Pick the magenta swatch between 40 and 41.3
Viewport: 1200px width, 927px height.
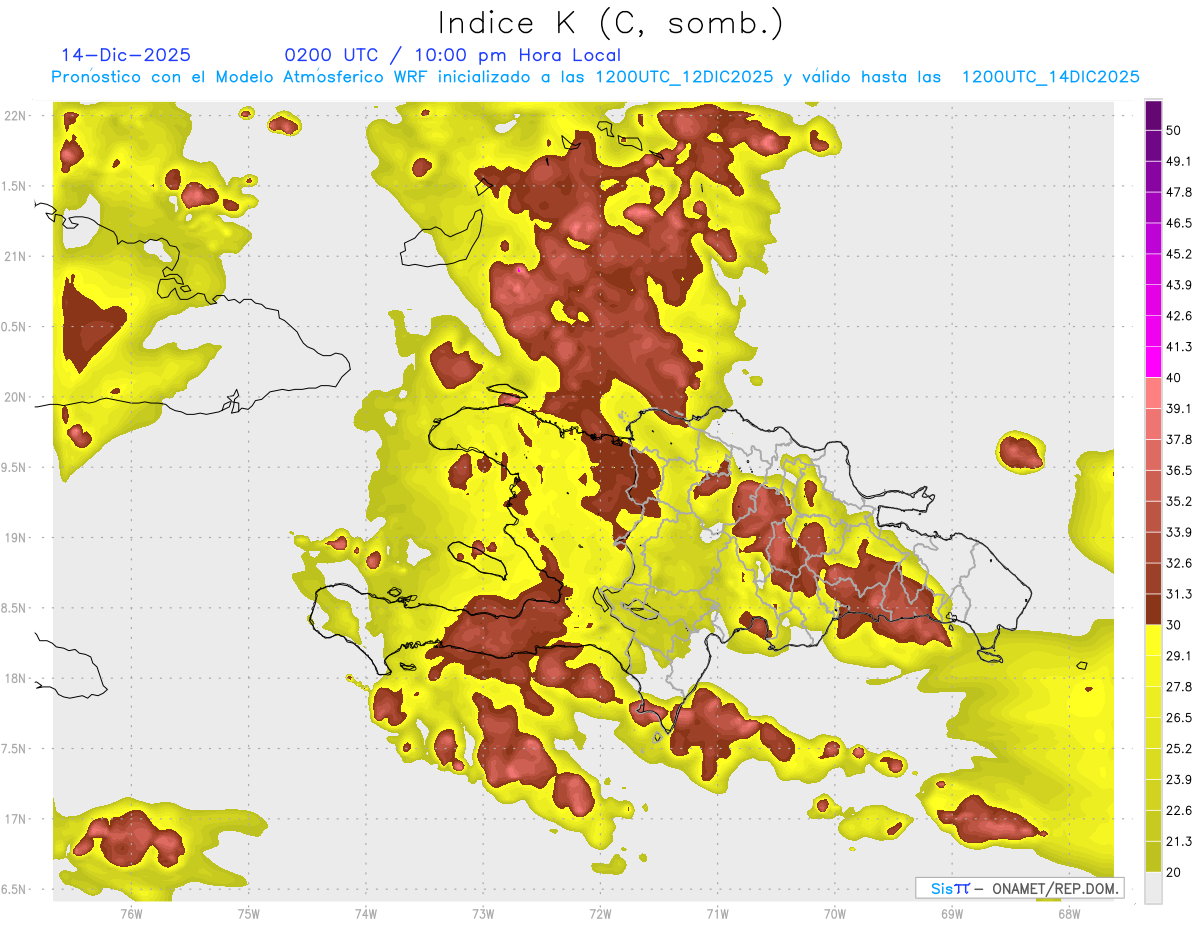pos(1154,362)
